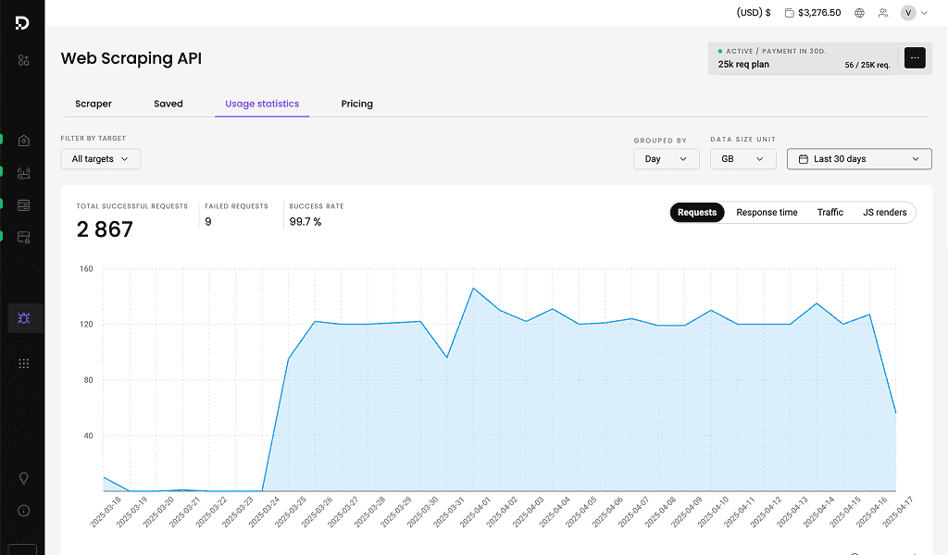948x555 pixels.
Task: Switch chart to Response time view
Action: (x=767, y=212)
